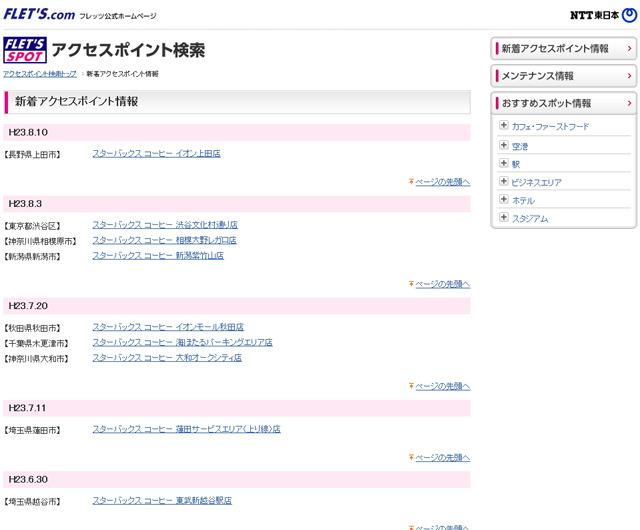640x530 pixels.
Task: Expand the 空港 plus icon
Action: (504, 145)
